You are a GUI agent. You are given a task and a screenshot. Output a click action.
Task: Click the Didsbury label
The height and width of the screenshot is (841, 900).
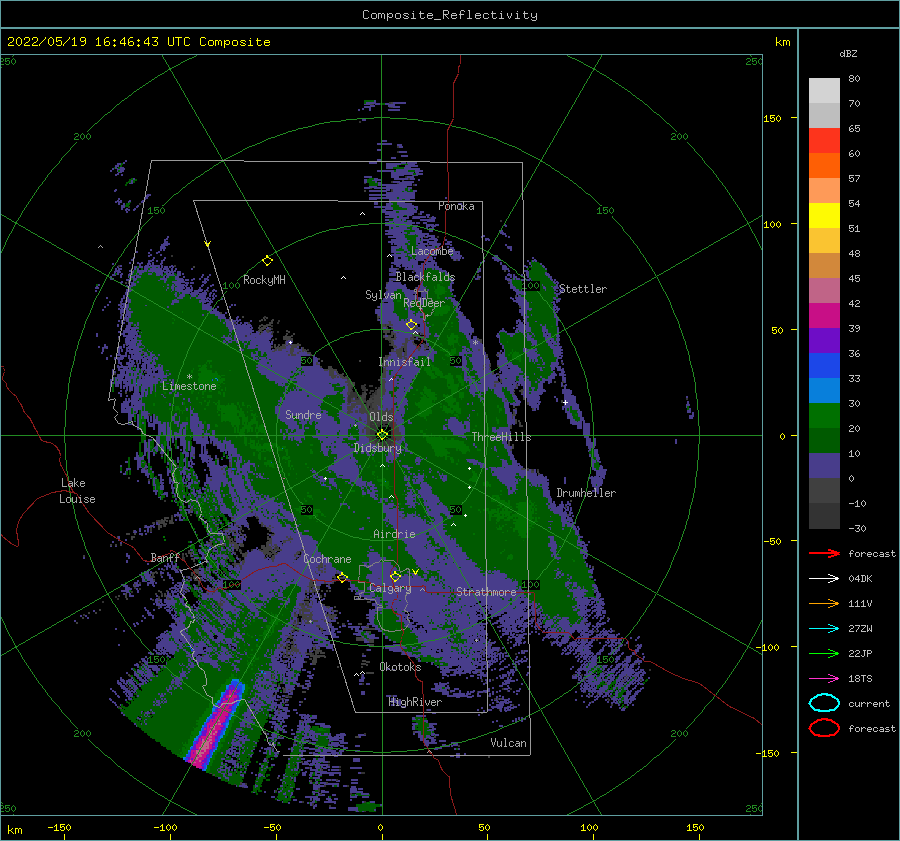click(x=377, y=448)
